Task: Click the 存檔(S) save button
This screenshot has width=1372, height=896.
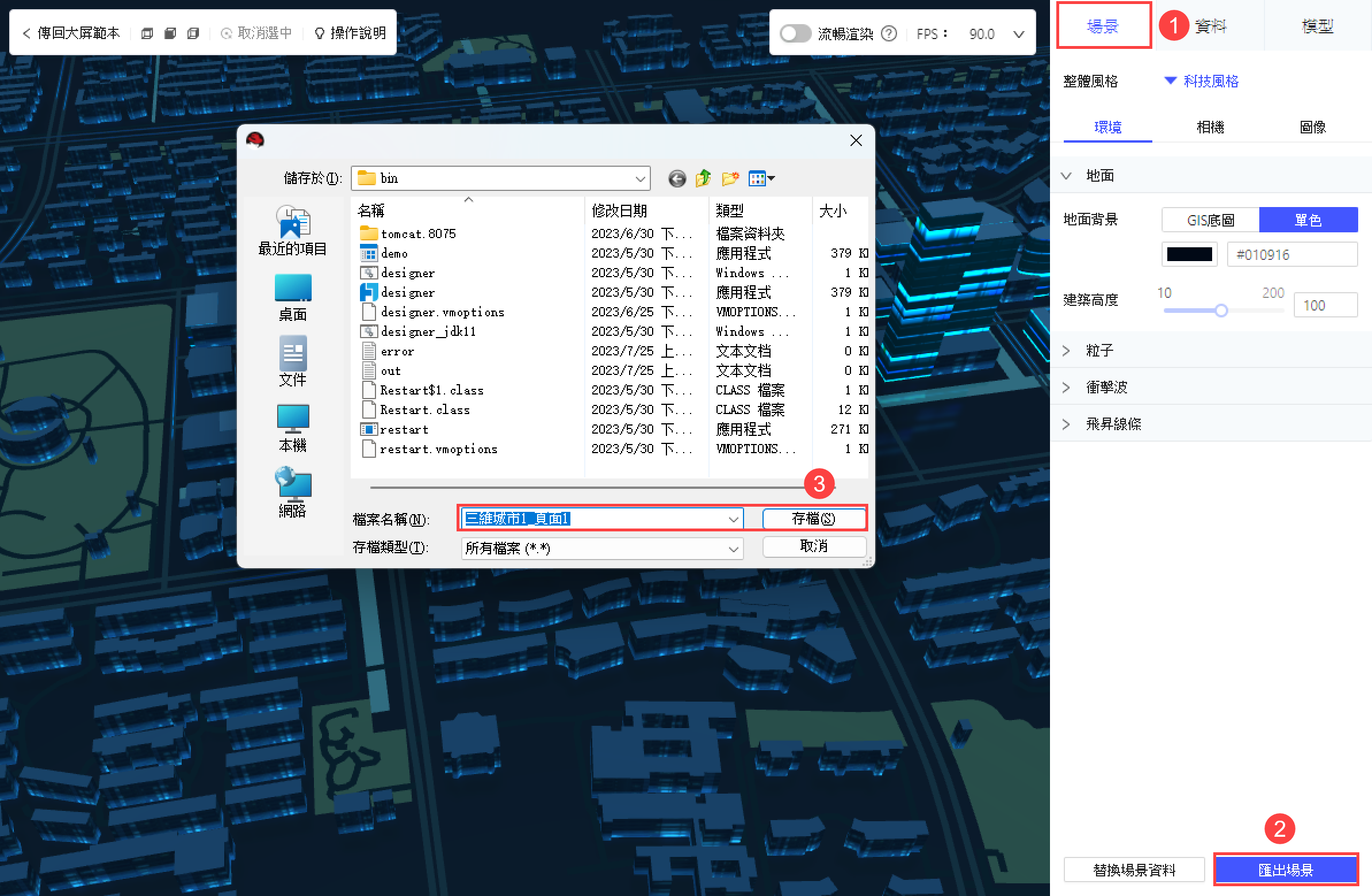Action: coord(814,519)
